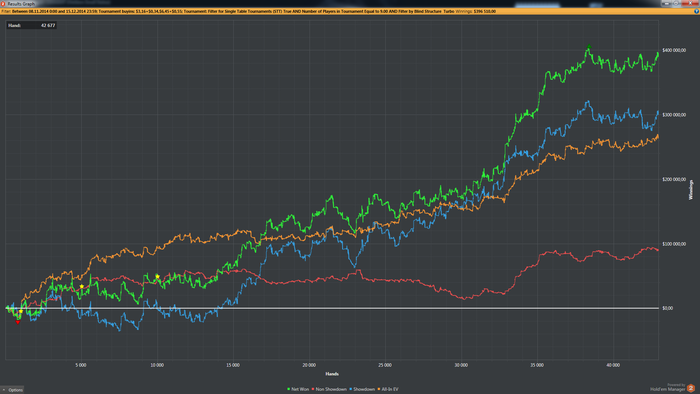Image resolution: width=700 pixels, height=394 pixels.
Task: Click the $400 000,00 axis label
Action: pyautogui.click(x=674, y=50)
